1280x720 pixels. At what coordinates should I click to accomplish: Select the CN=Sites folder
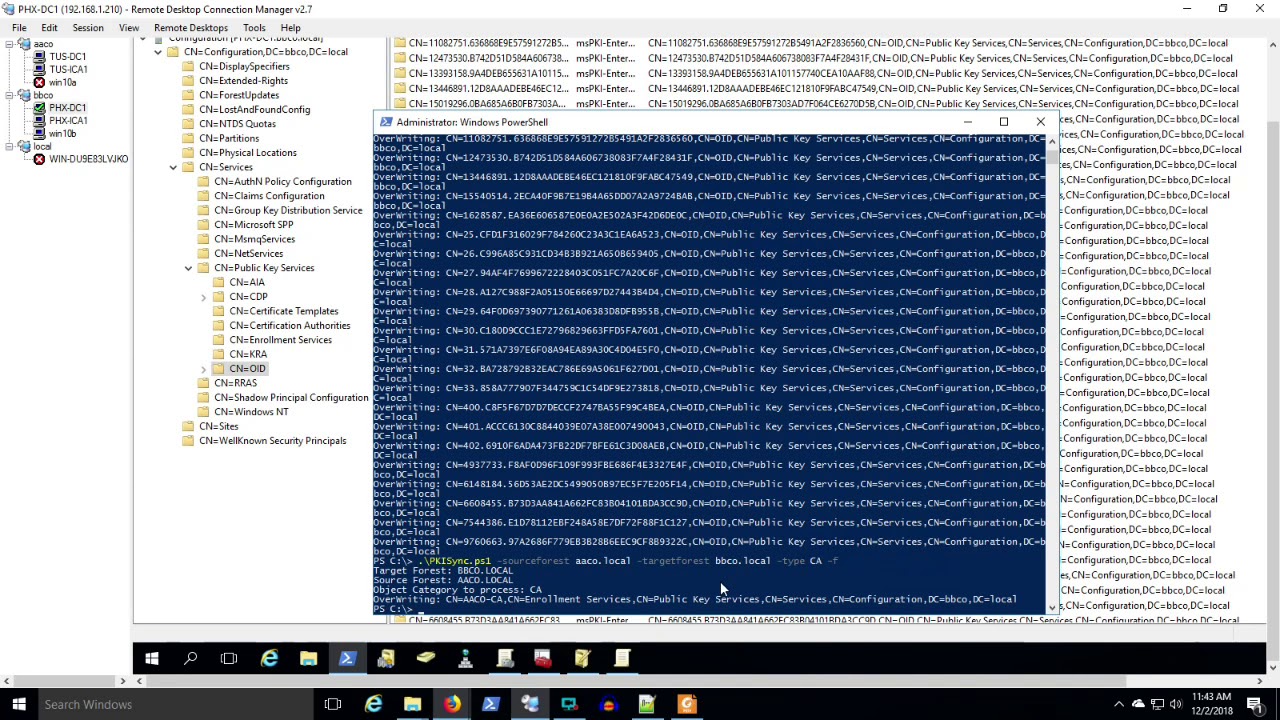218,426
